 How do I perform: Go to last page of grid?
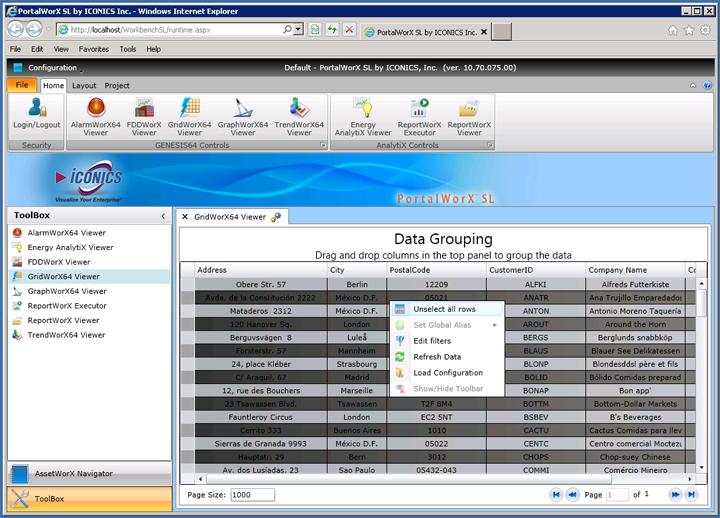691,495
